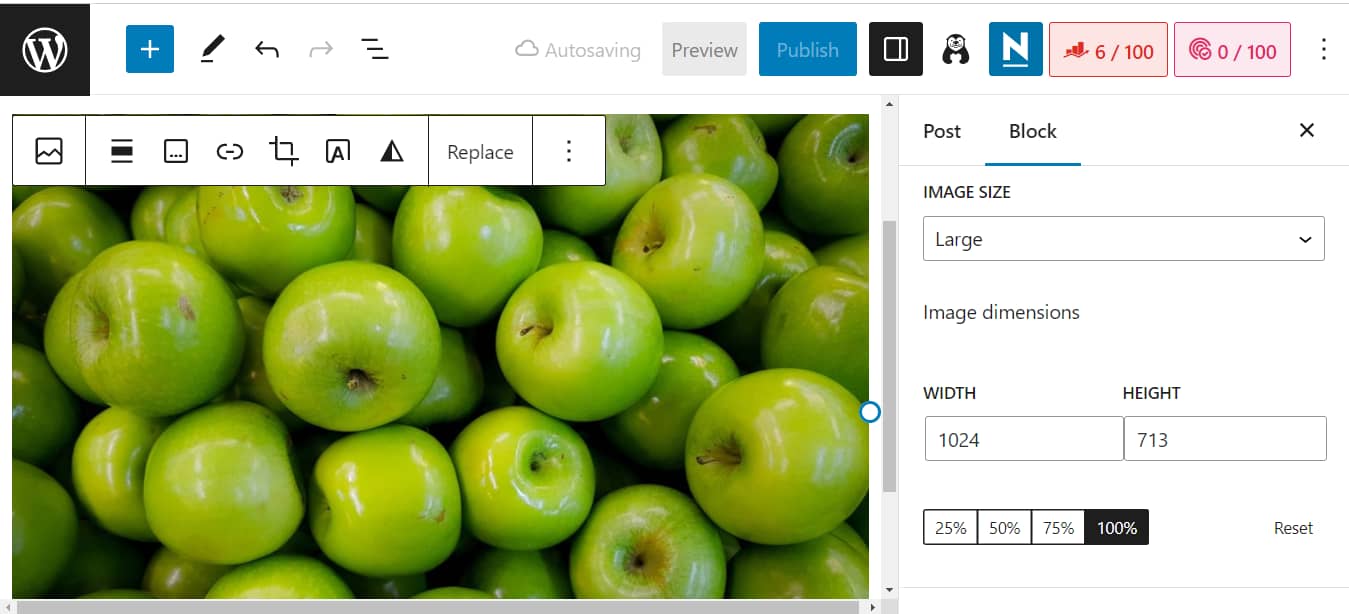Click the image block type icon

(x=49, y=151)
